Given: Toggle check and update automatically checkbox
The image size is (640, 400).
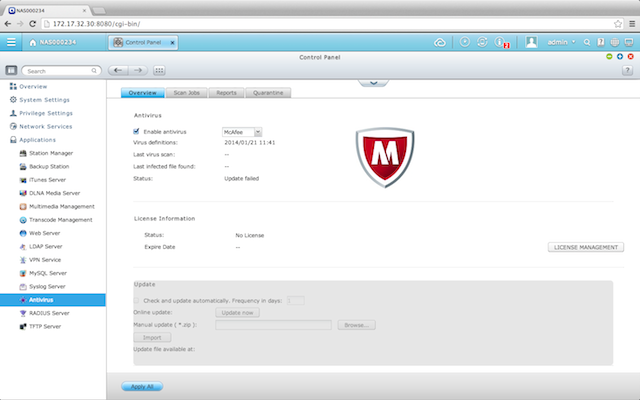Looking at the screenshot, I should click(137, 300).
